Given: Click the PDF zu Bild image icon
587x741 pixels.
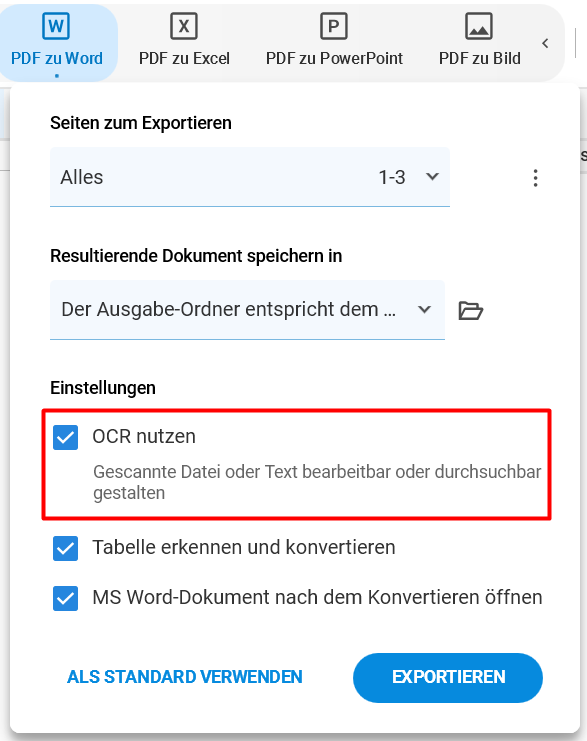Looking at the screenshot, I should [479, 26].
